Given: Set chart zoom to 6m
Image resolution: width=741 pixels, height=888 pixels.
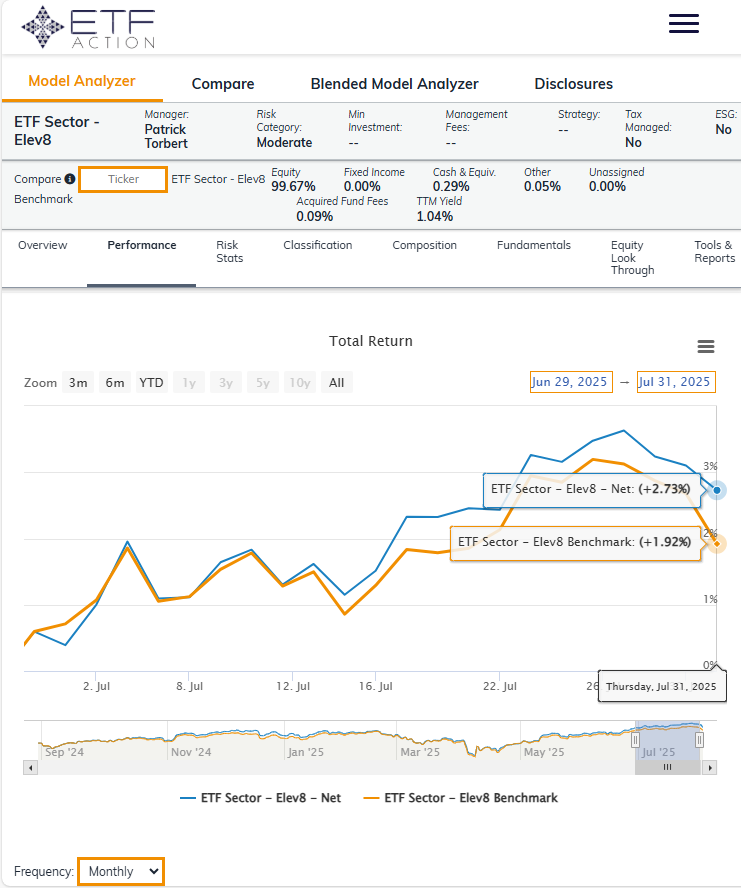Looking at the screenshot, I should (x=115, y=383).
